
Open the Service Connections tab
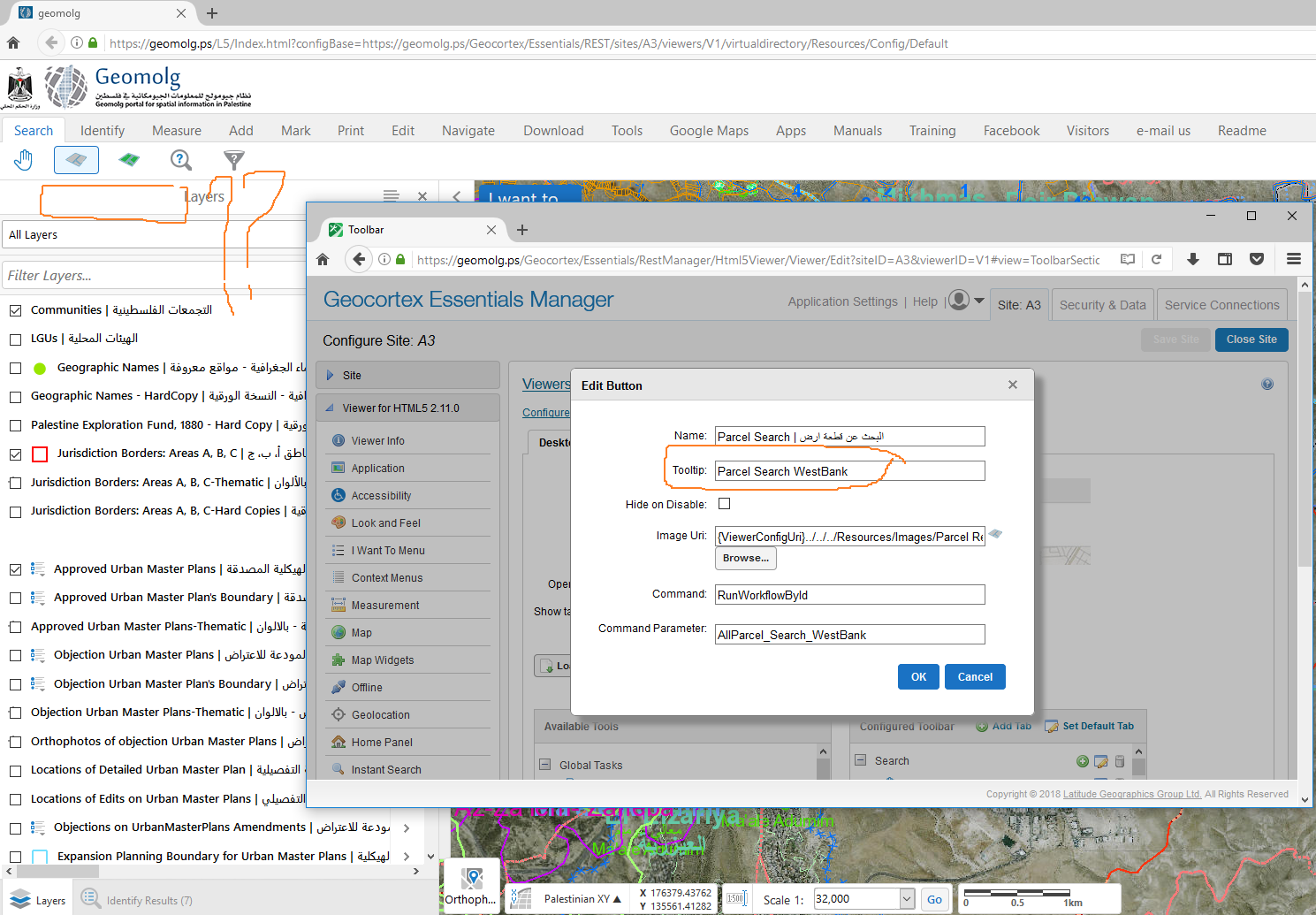(1222, 305)
